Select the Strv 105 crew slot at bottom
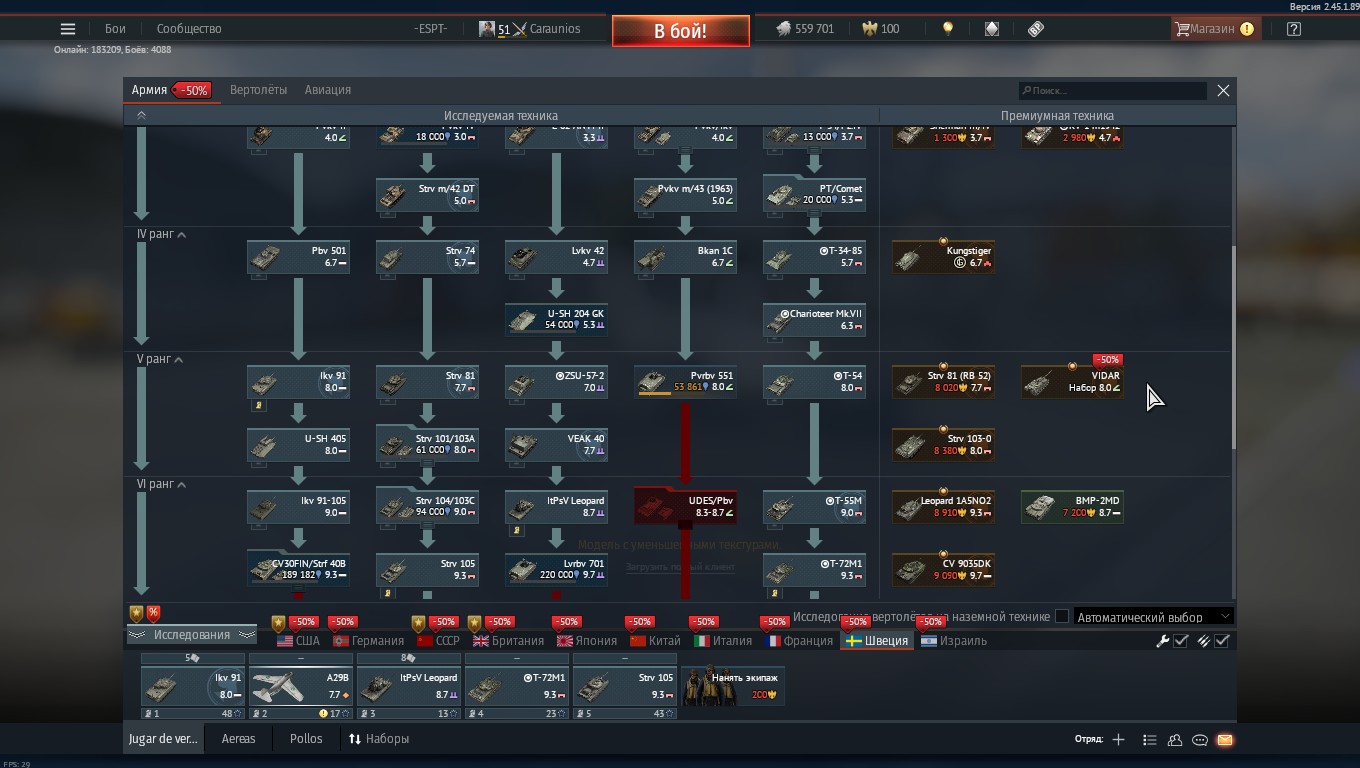The width and height of the screenshot is (1360, 768). tap(625, 686)
